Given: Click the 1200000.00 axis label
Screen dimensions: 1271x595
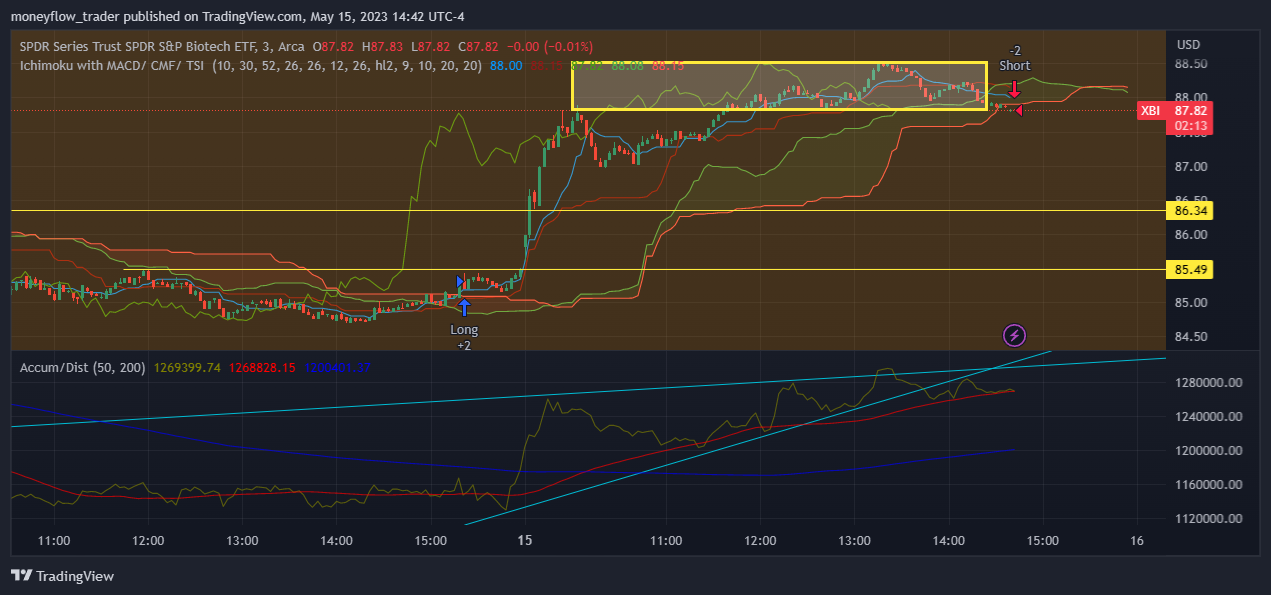Looking at the screenshot, I should 1209,451.
